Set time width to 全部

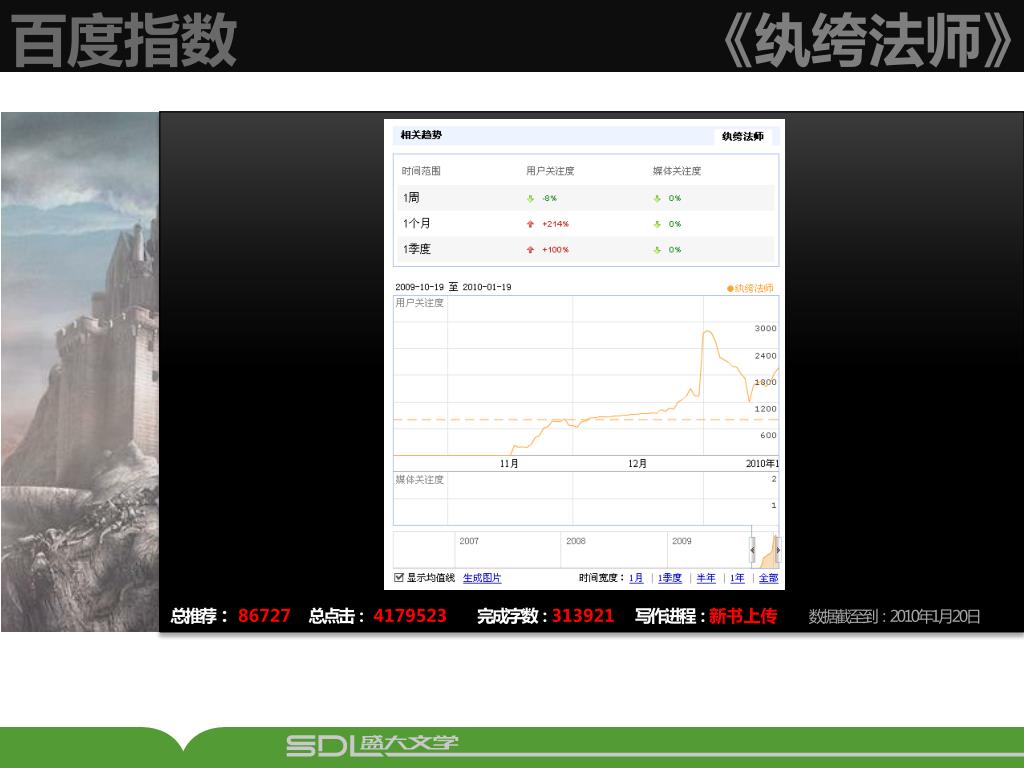(768, 578)
